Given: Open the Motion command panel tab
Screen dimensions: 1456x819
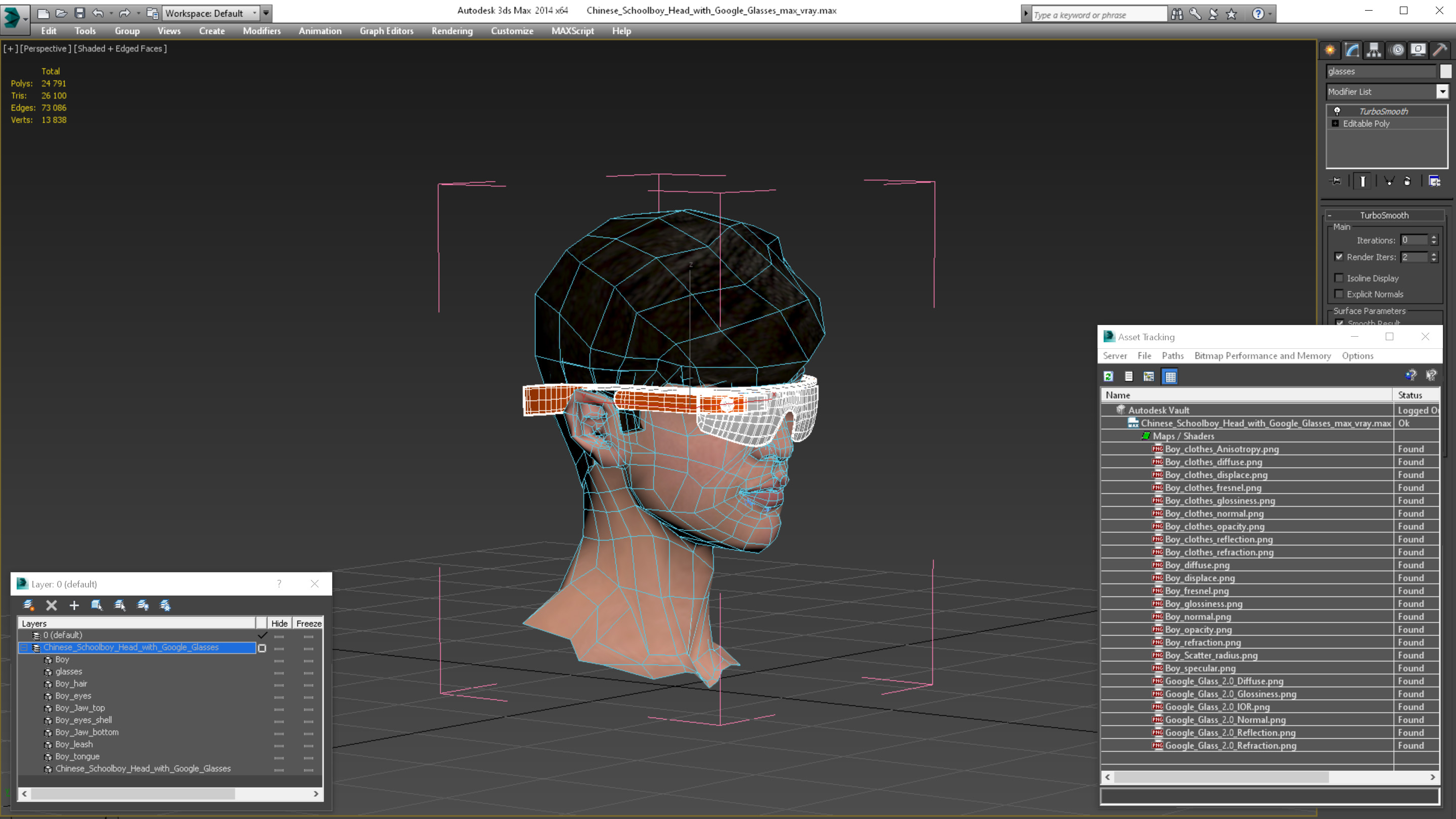Looking at the screenshot, I should coord(1397,51).
